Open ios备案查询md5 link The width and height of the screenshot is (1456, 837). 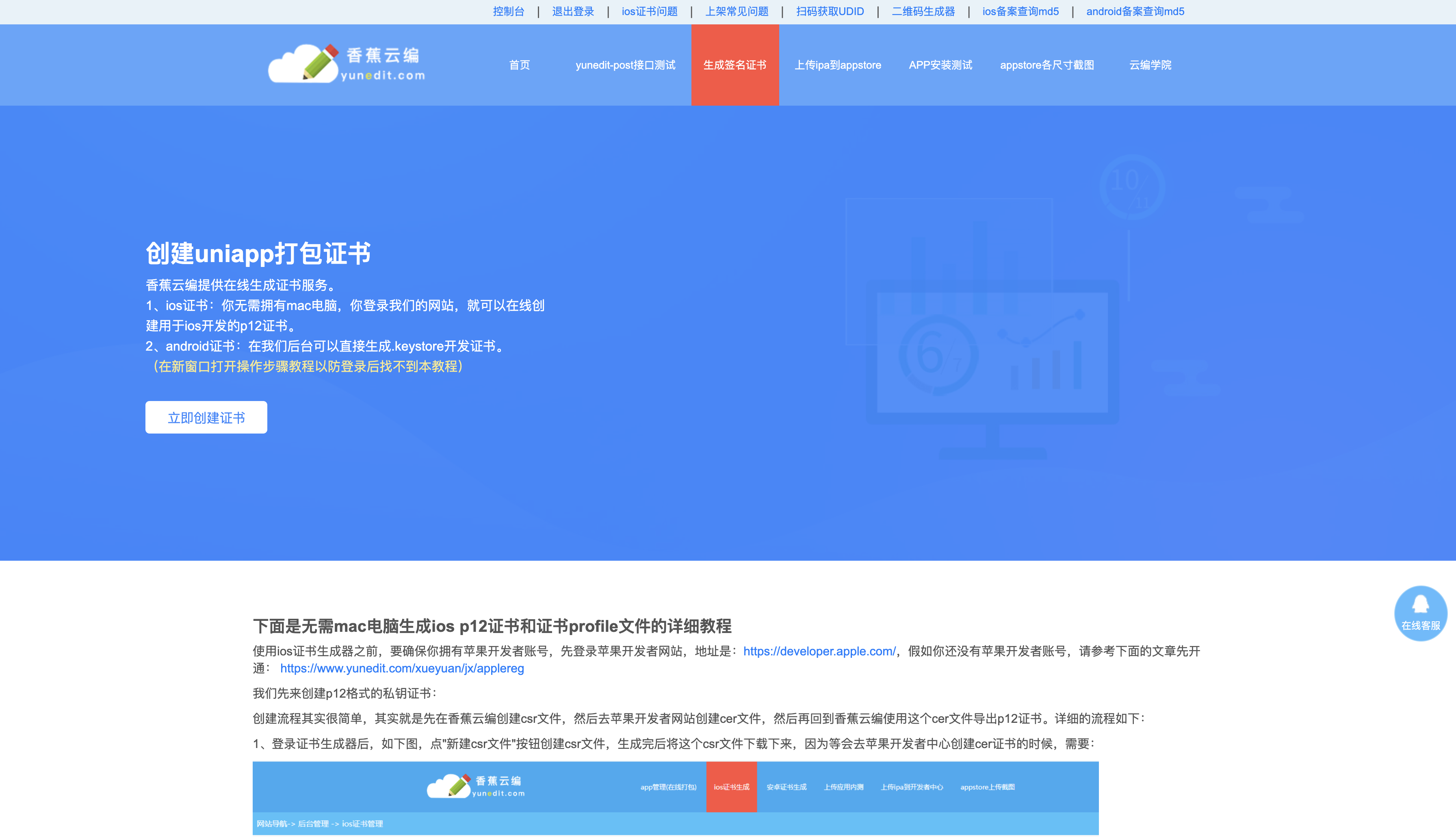tap(1020, 11)
